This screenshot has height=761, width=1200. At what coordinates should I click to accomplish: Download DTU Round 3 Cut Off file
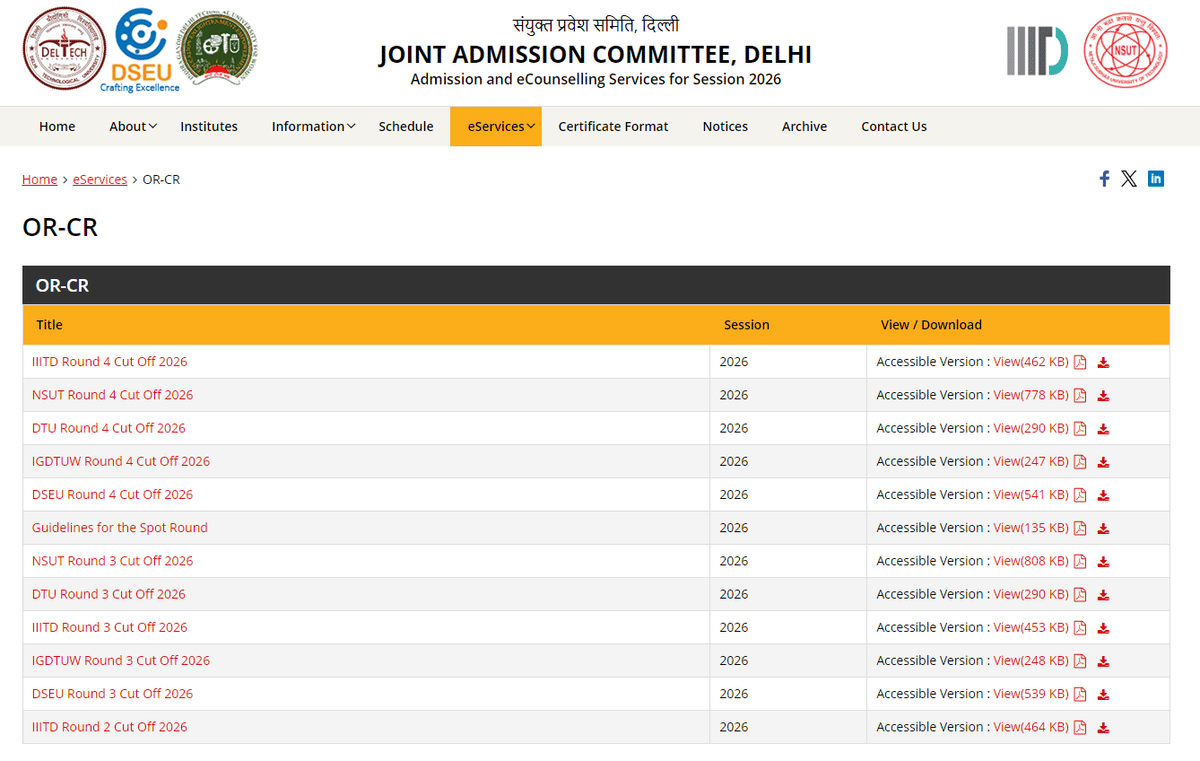coord(1104,594)
